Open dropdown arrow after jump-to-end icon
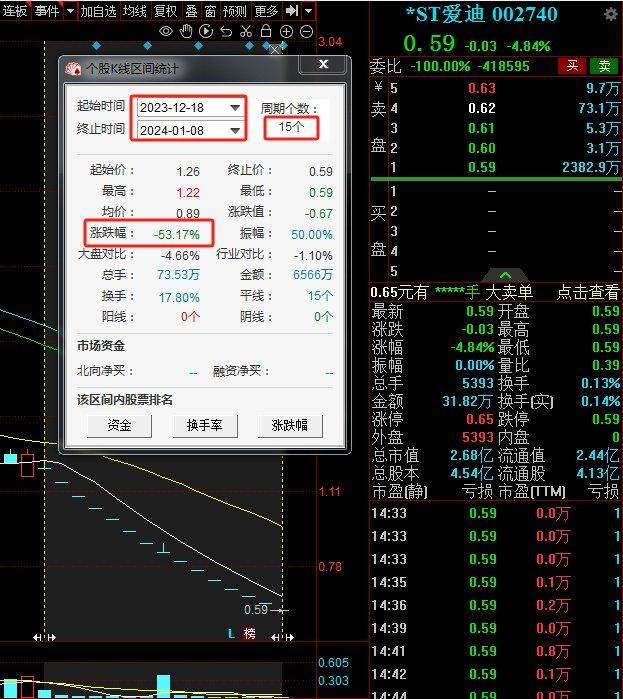 pyautogui.click(x=308, y=10)
